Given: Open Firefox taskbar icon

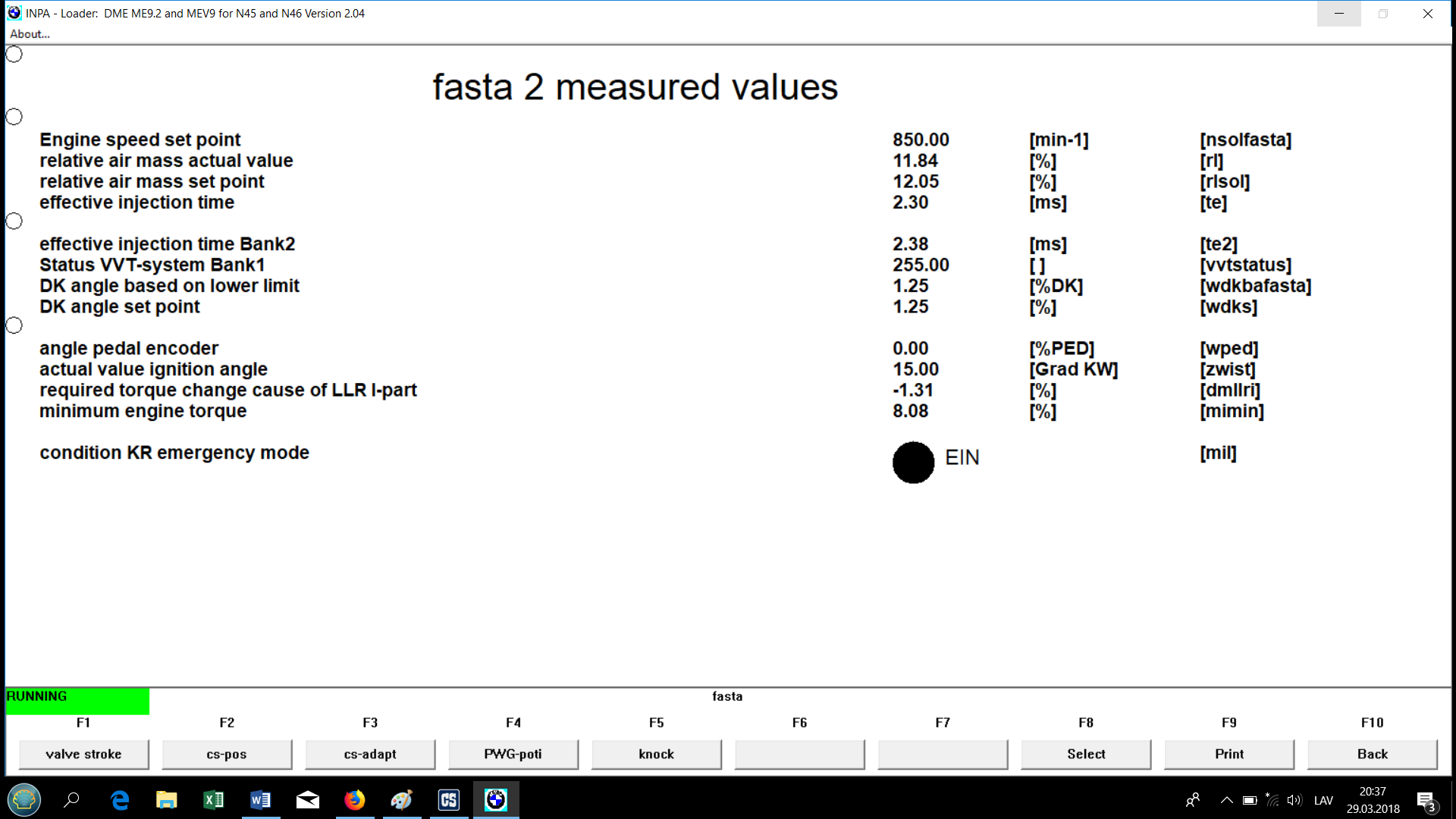Looking at the screenshot, I should 354,800.
